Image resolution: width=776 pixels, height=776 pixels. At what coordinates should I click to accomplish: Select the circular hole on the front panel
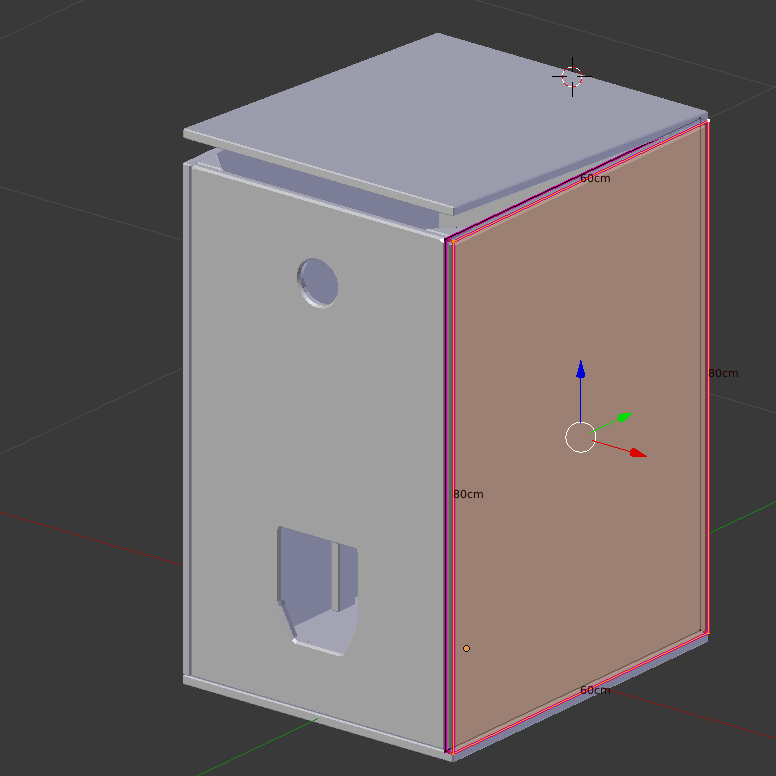click(x=318, y=283)
